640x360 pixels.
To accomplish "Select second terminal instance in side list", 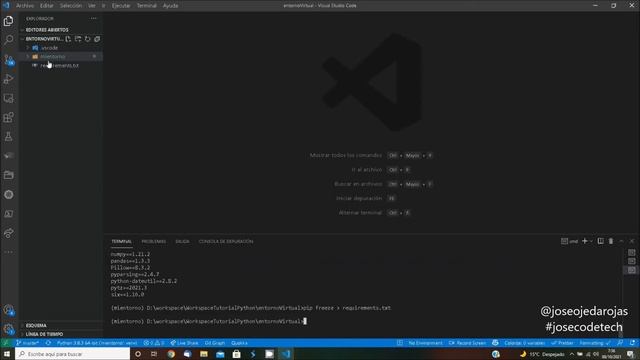I will [631, 261].
